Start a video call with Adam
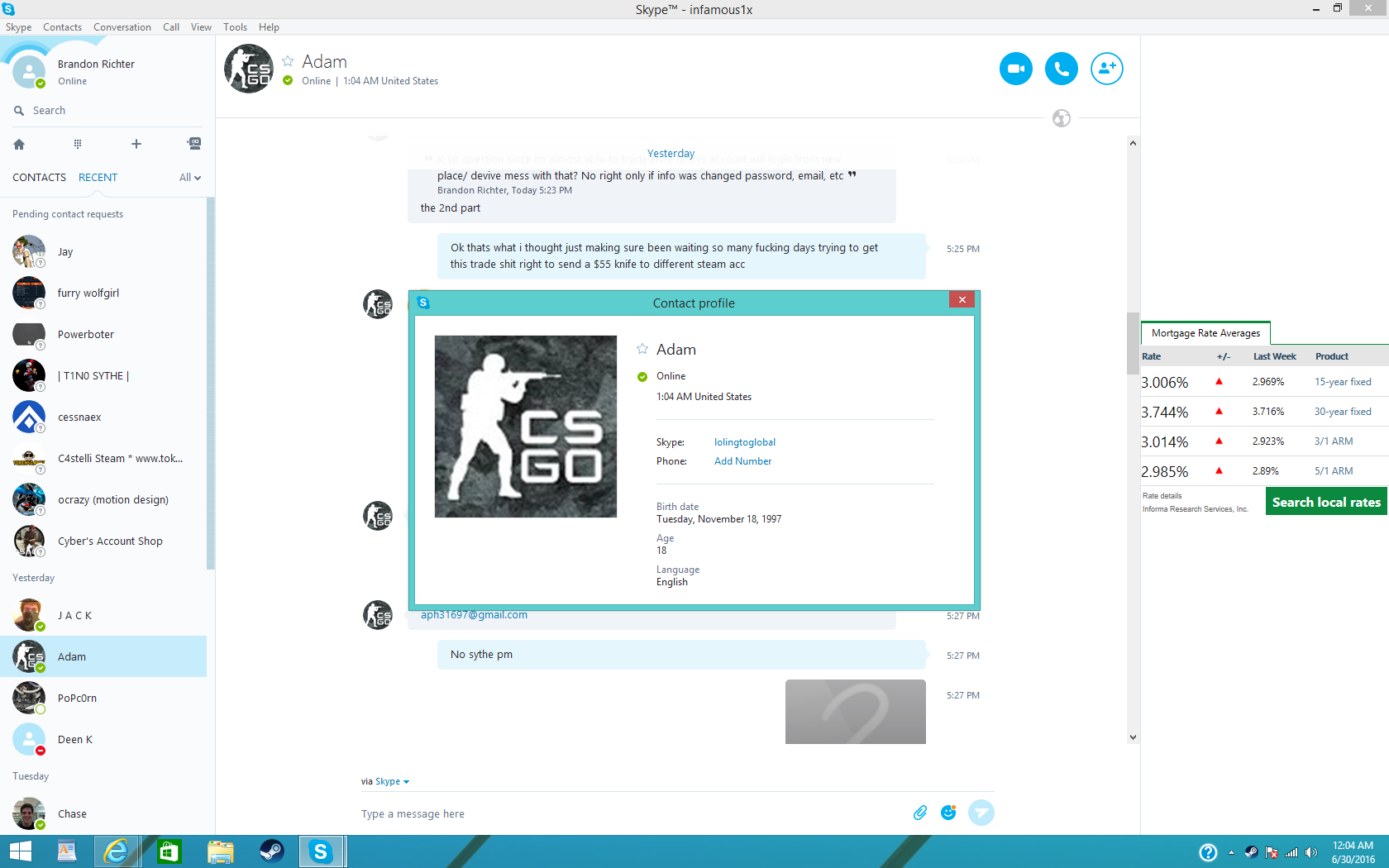 (1015, 69)
